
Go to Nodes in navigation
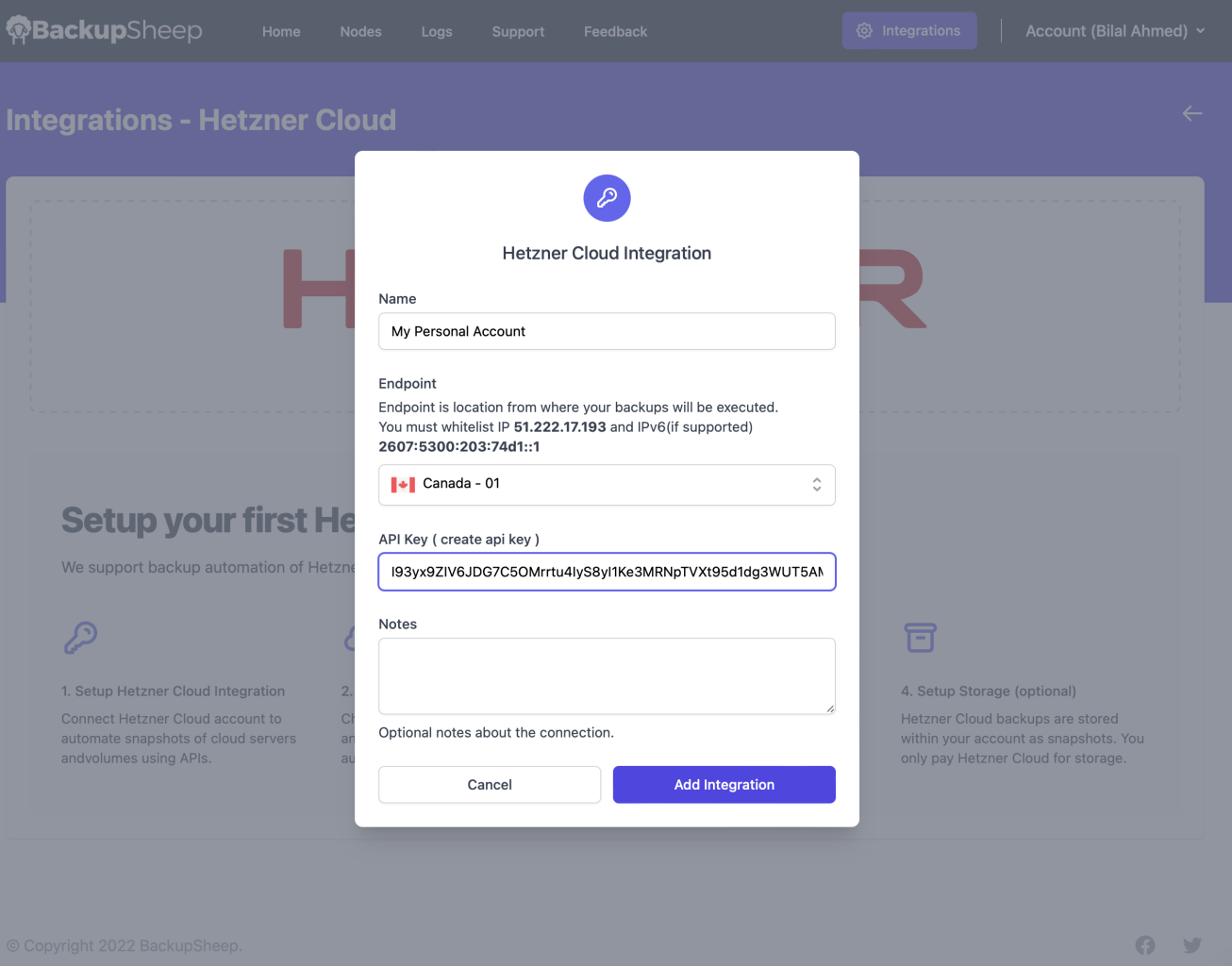tap(360, 31)
